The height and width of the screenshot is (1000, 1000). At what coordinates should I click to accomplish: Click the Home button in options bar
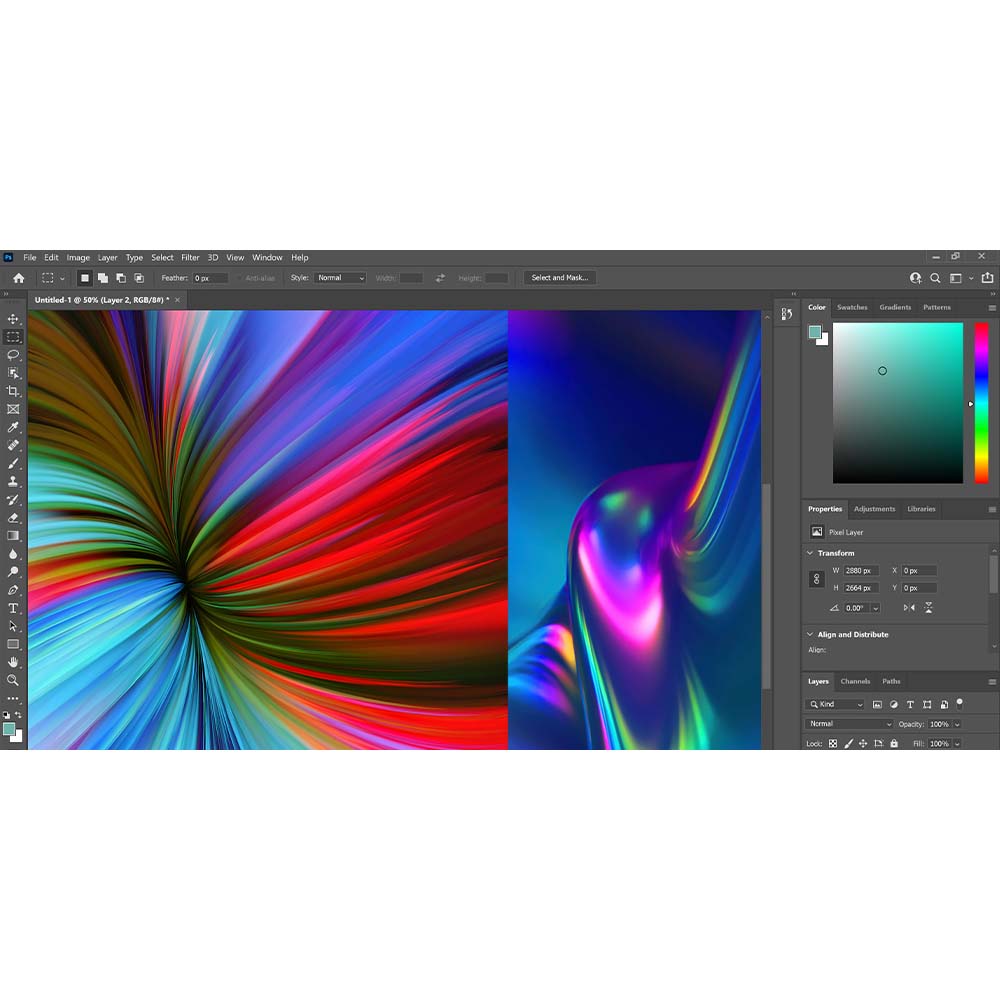pos(18,278)
